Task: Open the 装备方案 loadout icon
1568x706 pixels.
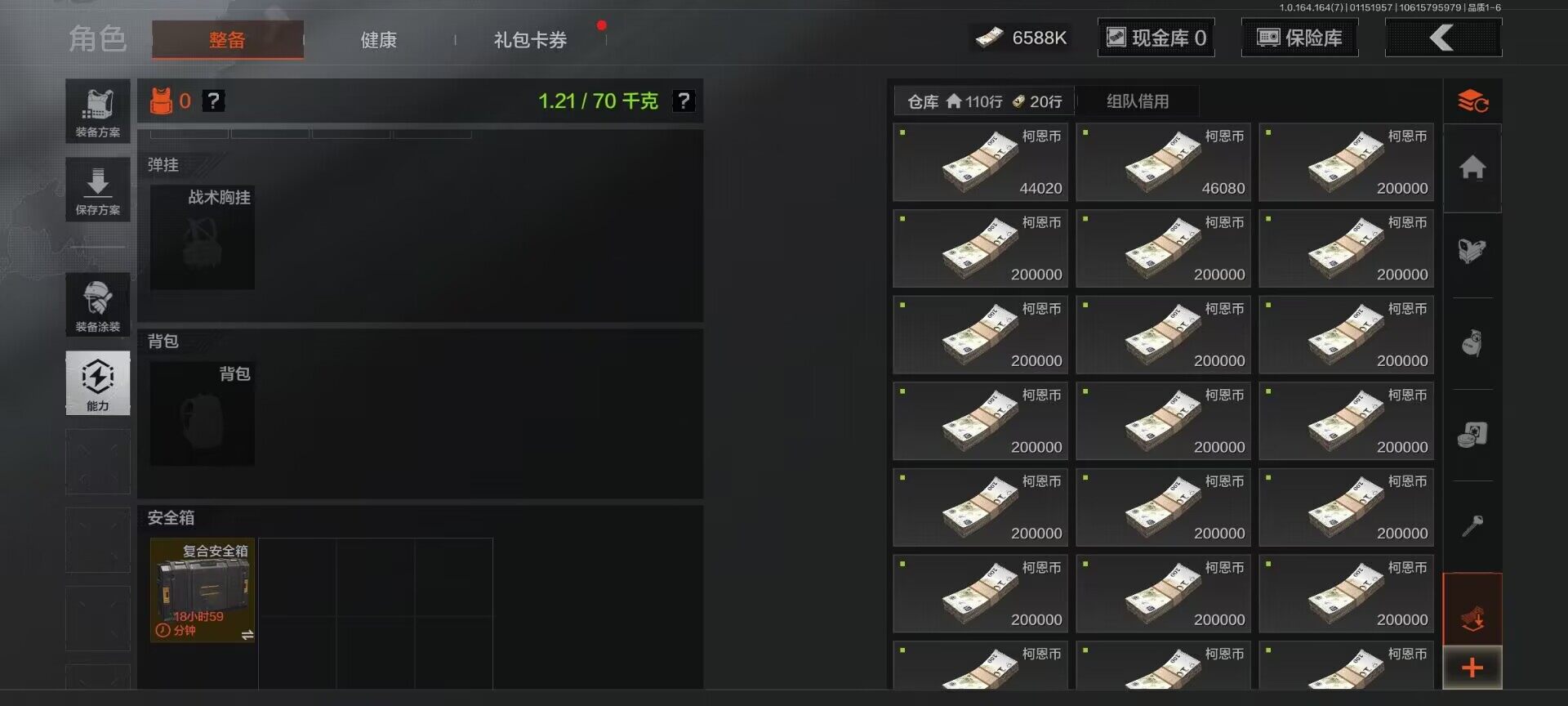Action: (97, 111)
